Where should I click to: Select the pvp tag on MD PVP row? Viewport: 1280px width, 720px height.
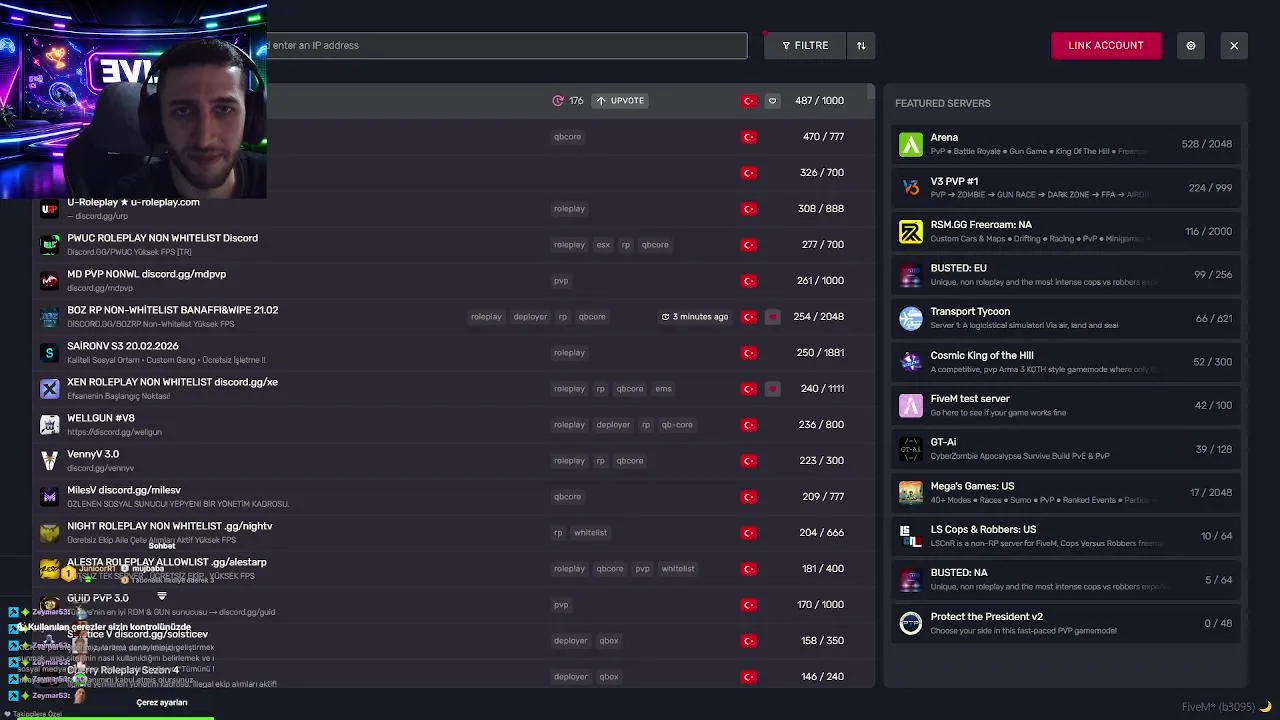[561, 280]
